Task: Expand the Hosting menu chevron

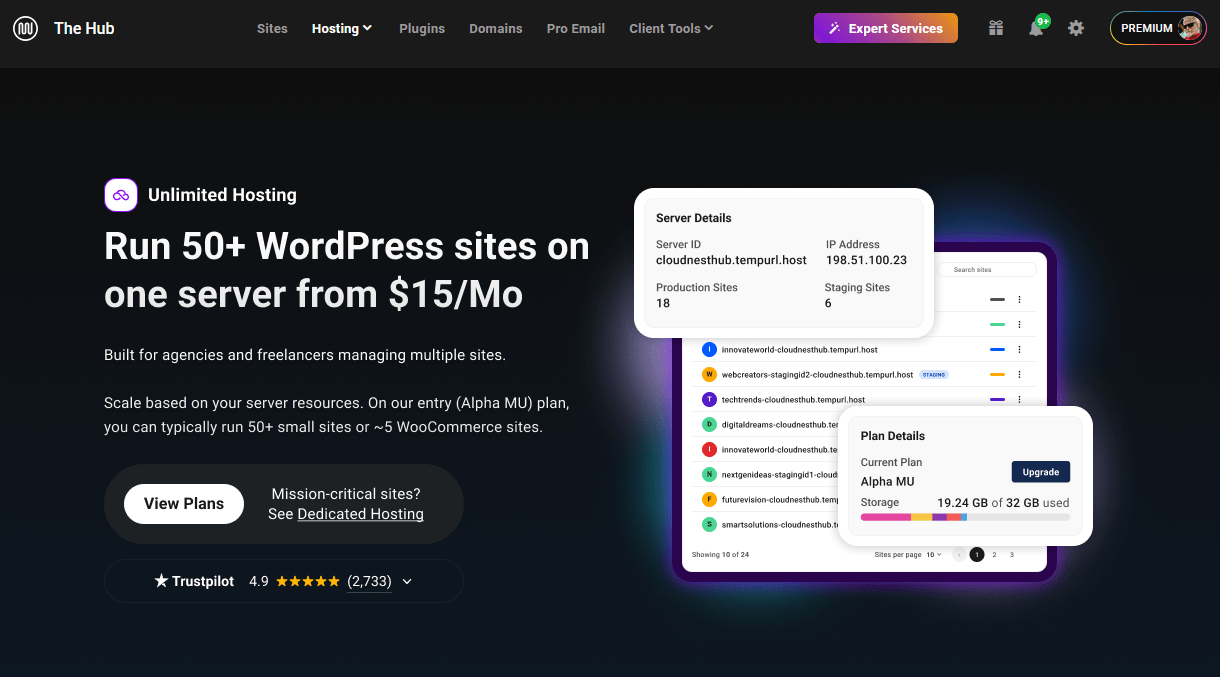Action: 368,28
